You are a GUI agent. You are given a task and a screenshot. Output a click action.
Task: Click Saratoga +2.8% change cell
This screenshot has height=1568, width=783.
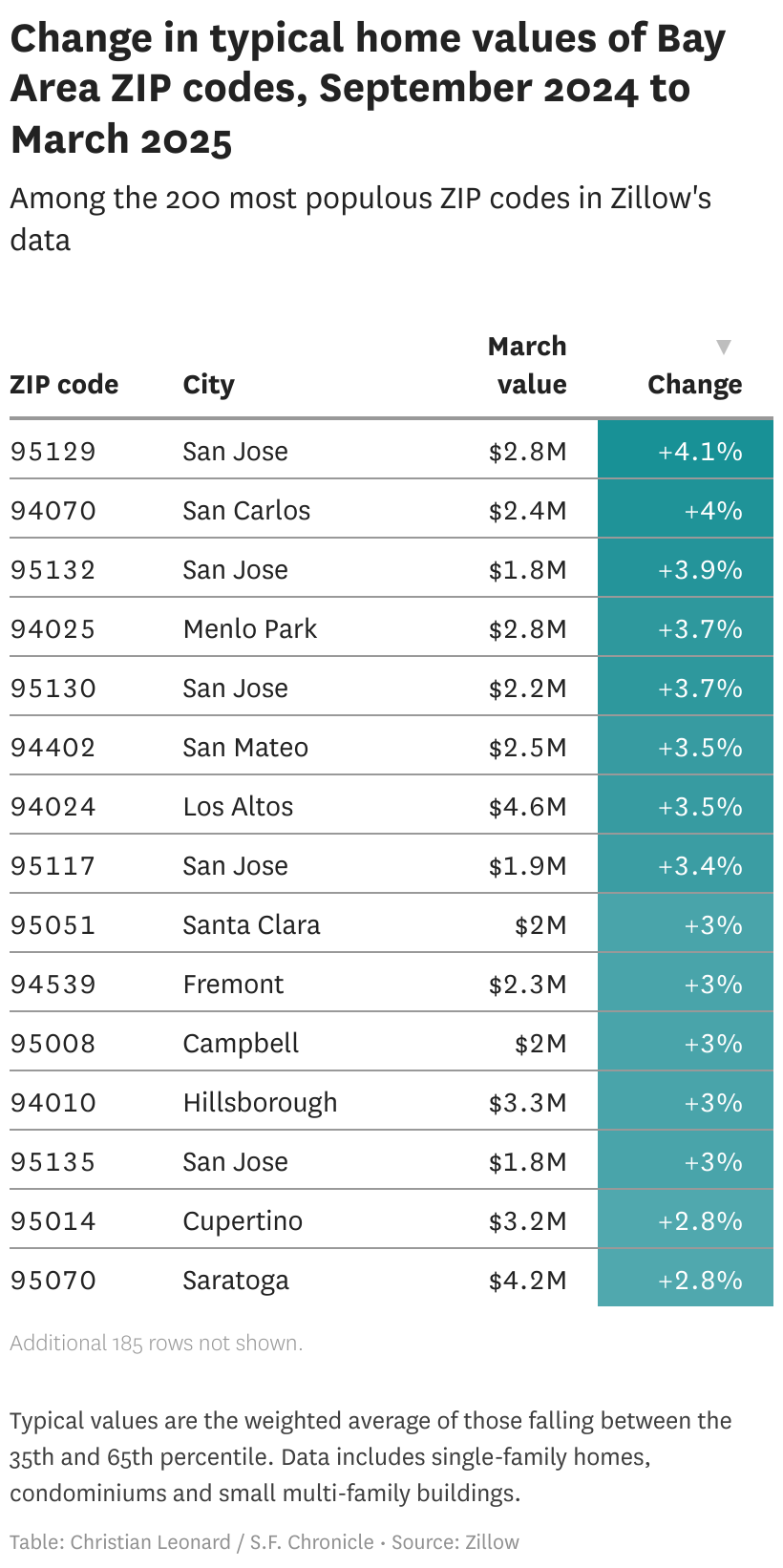click(700, 1281)
